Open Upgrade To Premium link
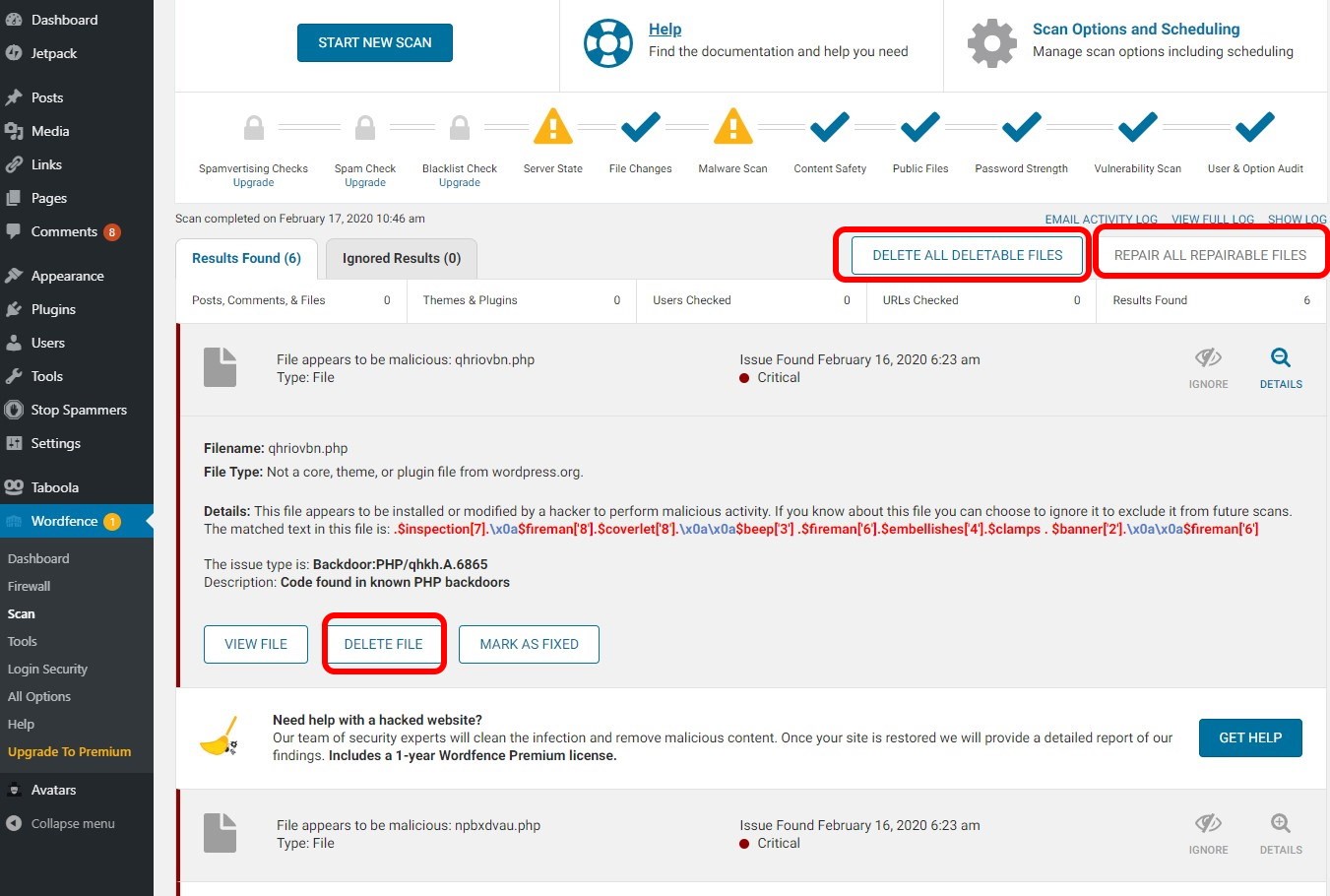The width and height of the screenshot is (1330, 896). pos(69,751)
